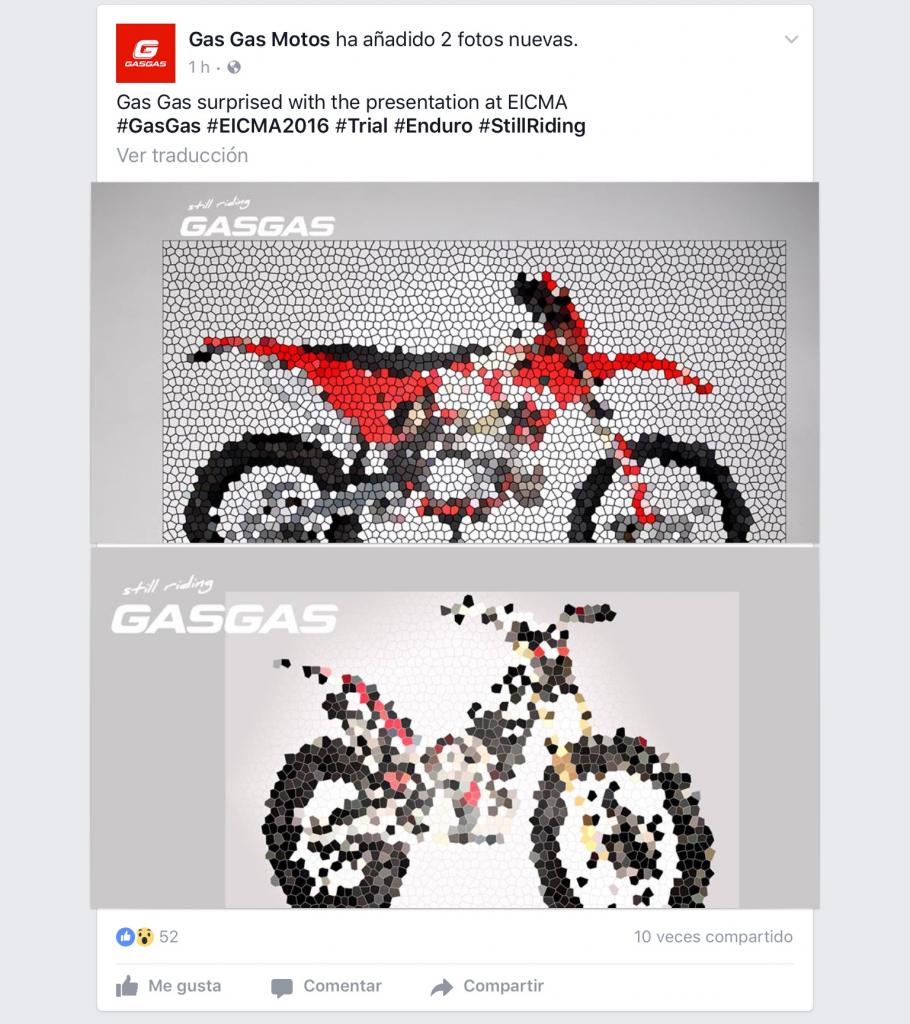This screenshot has height=1024, width=910.
Task: Click the Compartir arrow button
Action: click(x=487, y=986)
